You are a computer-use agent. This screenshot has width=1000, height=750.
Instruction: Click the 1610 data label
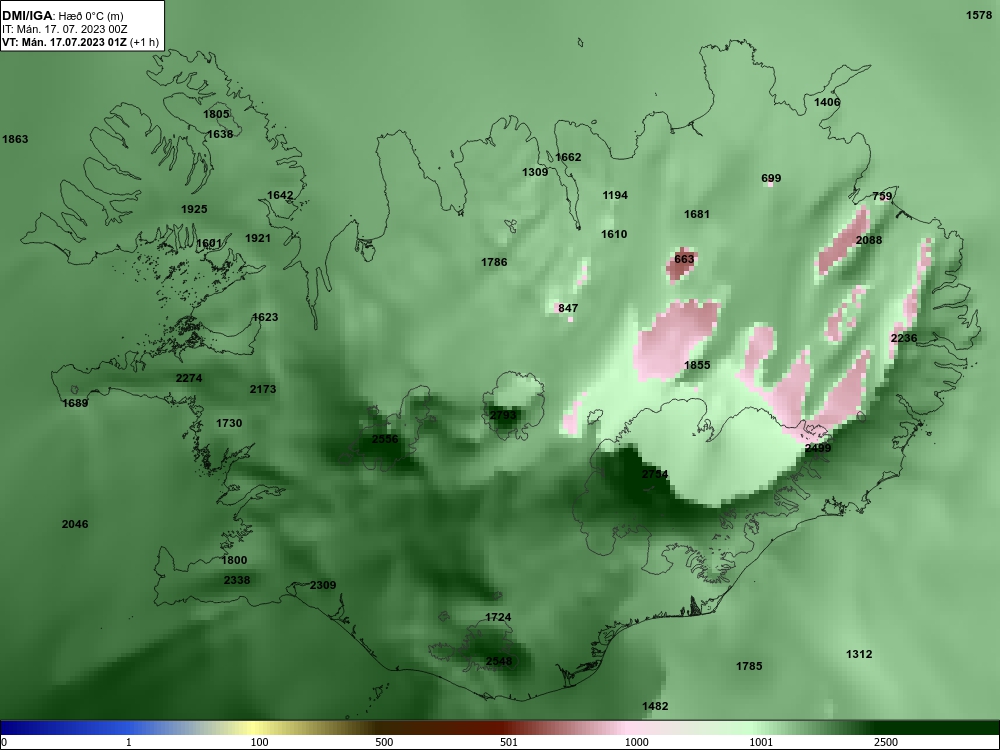pyautogui.click(x=614, y=235)
